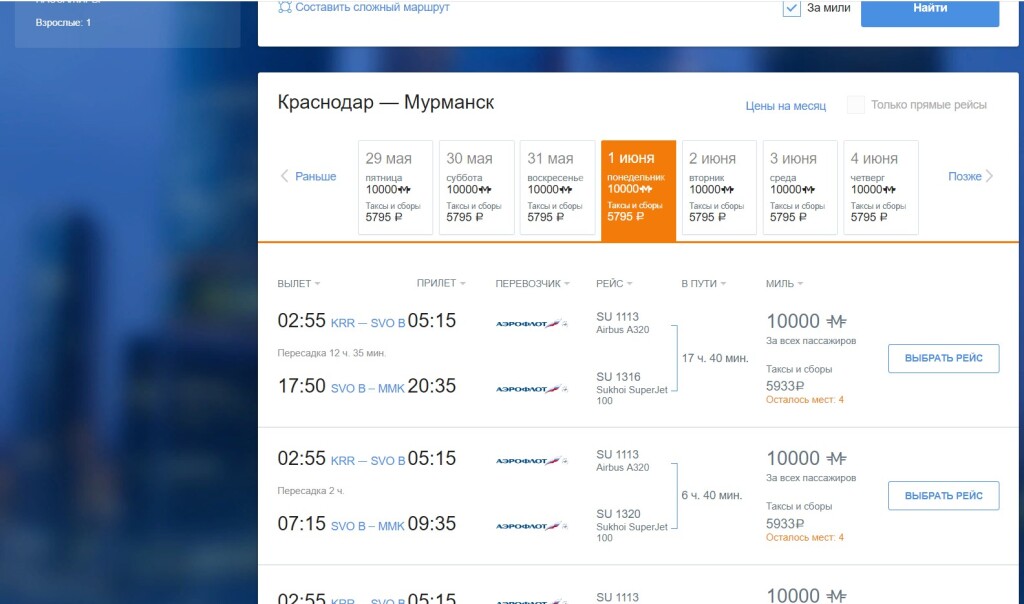The image size is (1024, 604).
Task: Uncheck the За мили checkbox
Action: pyautogui.click(x=792, y=8)
